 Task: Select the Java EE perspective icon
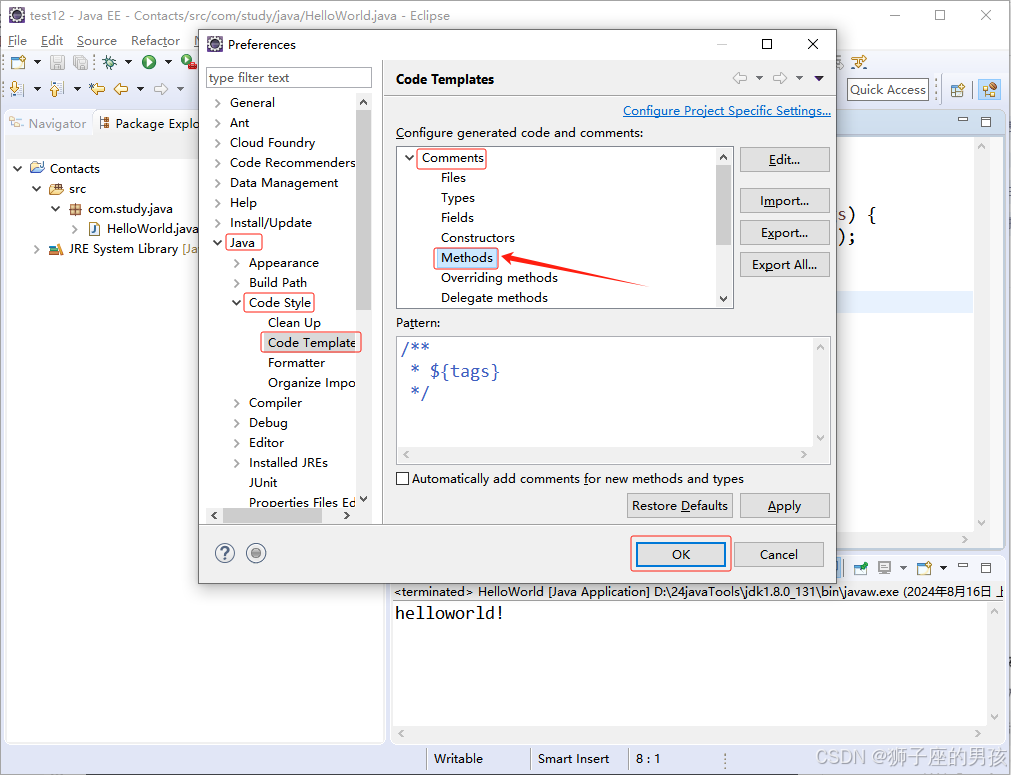pos(989,90)
